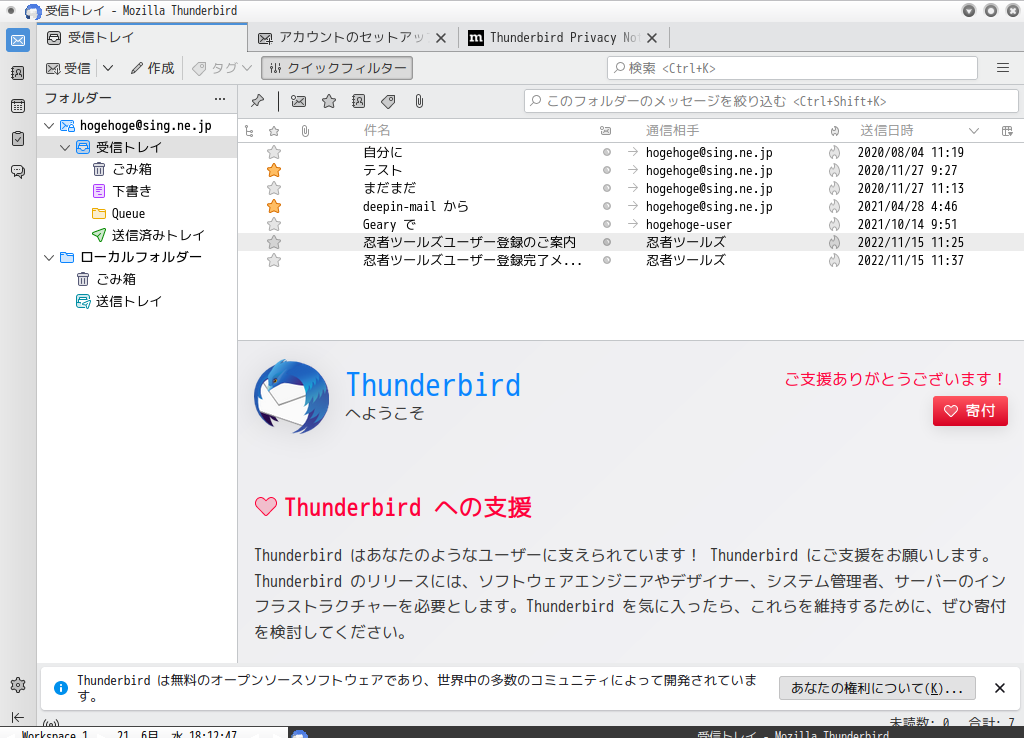Screen dimensions: 1024x738
Task: Toggle the Quick Filter (クイックフィルター) button
Action: (x=337, y=68)
